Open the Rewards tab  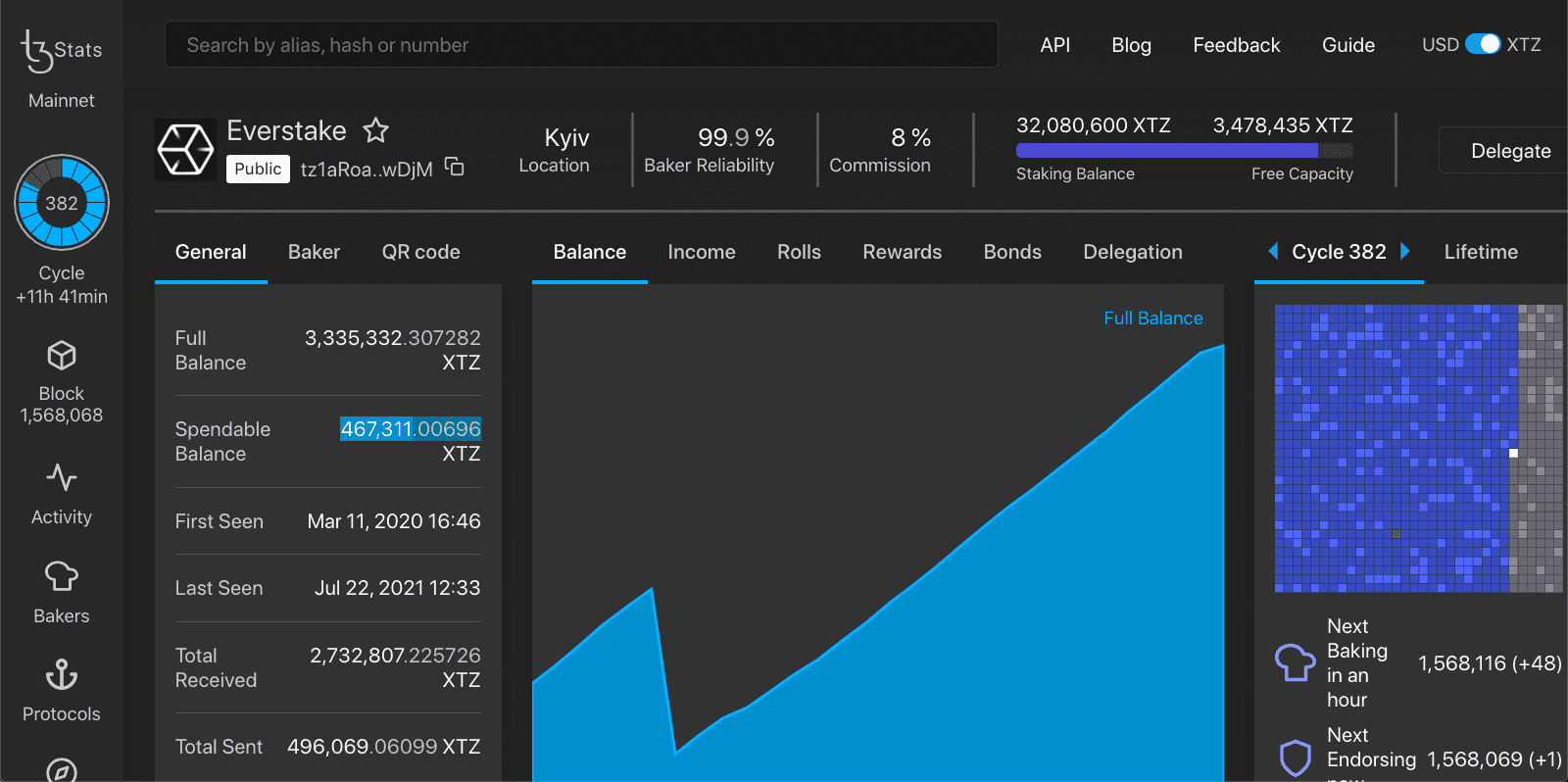(902, 252)
